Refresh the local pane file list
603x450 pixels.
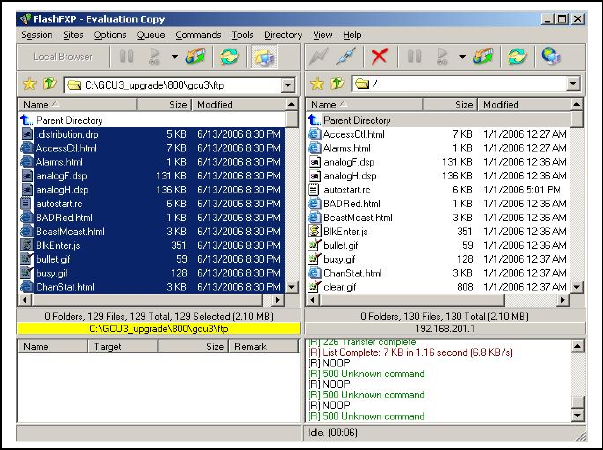pos(229,57)
